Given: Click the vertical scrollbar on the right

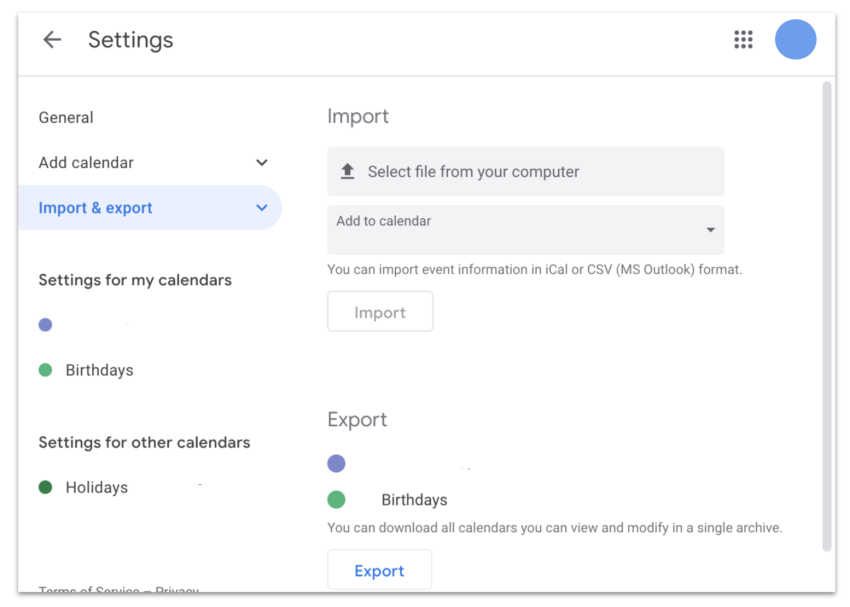Looking at the screenshot, I should (827, 316).
